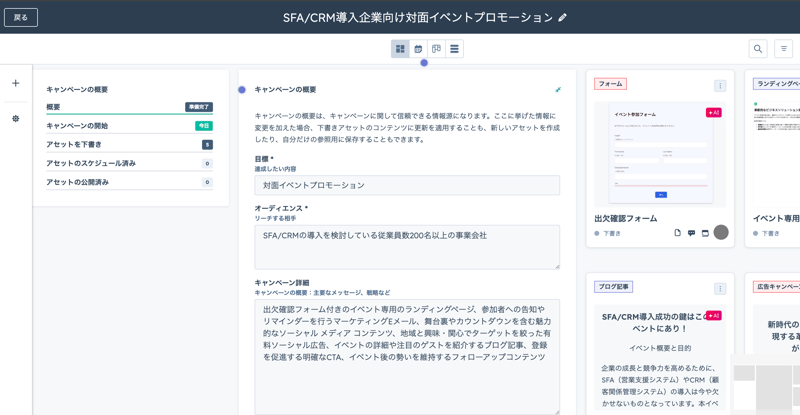Open the フォーム card three-dot menu
This screenshot has height=415, width=800.
pyautogui.click(x=720, y=86)
